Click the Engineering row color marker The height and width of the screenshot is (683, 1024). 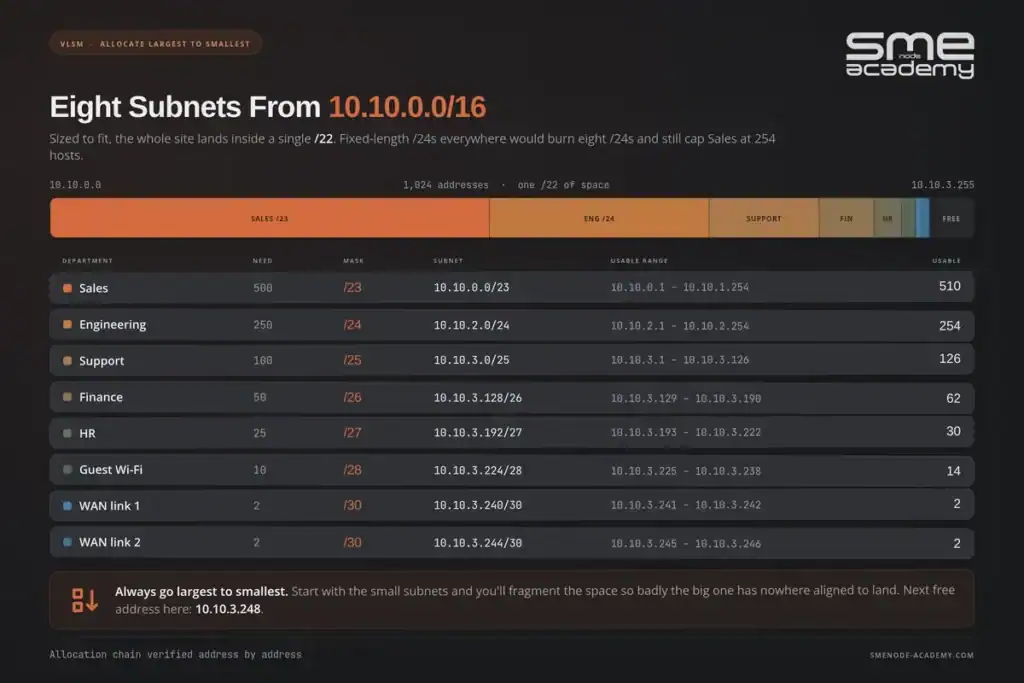point(67,325)
